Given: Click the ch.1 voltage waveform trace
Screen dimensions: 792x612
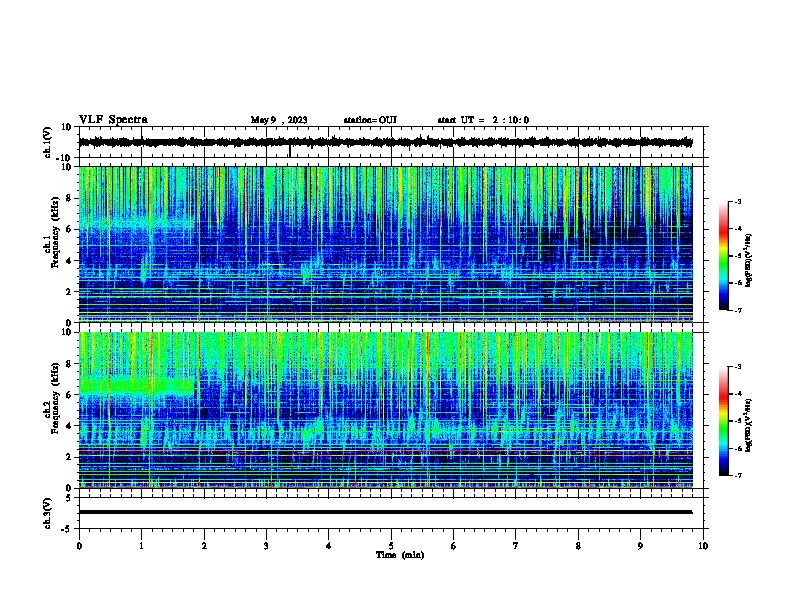Looking at the screenshot, I should pyautogui.click(x=385, y=142).
